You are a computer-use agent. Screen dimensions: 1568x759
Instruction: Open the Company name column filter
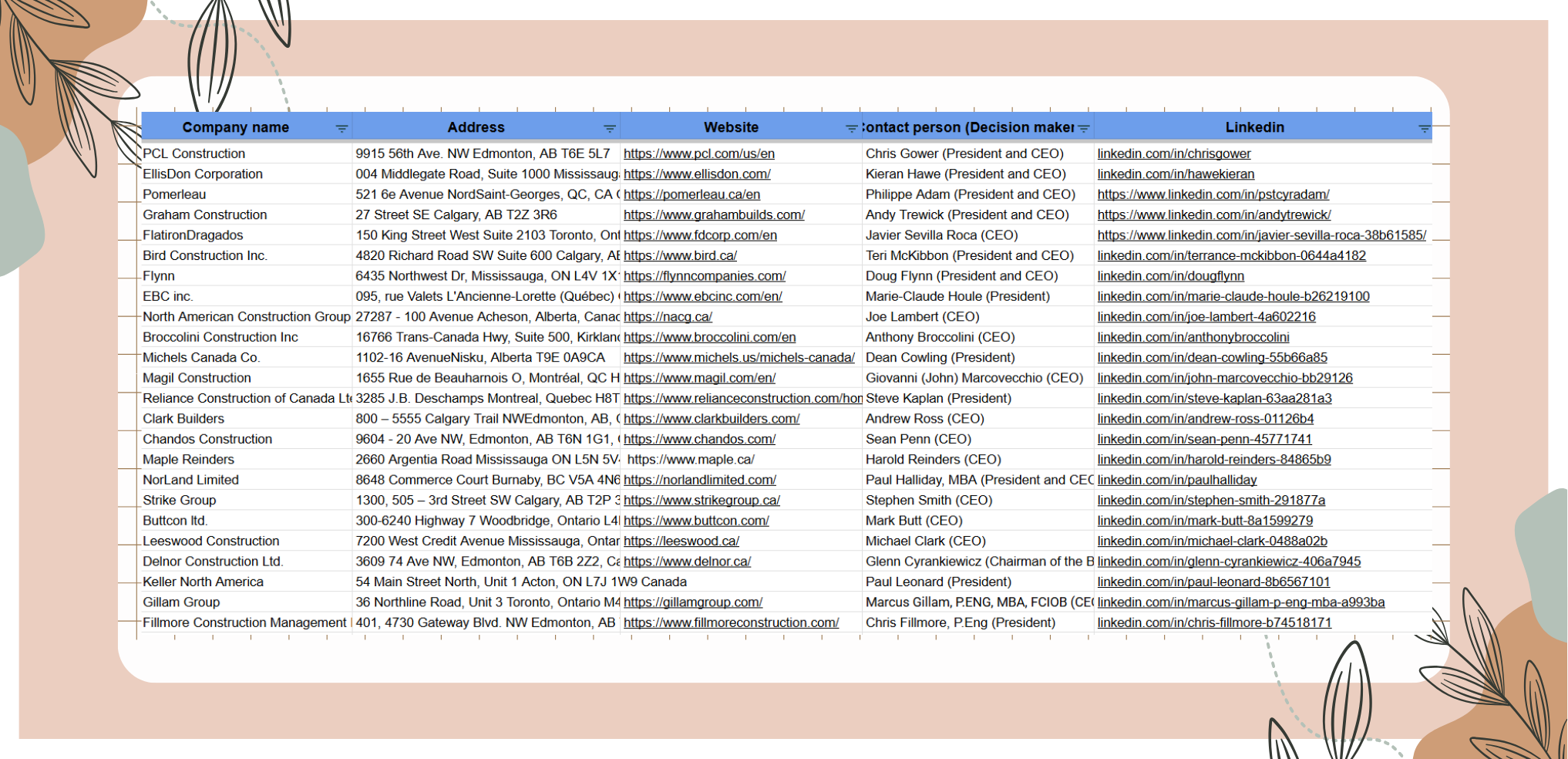point(342,129)
